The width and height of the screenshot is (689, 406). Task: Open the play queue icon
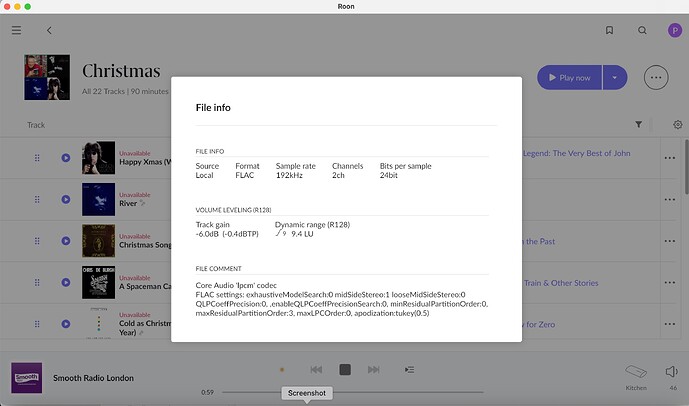point(409,370)
